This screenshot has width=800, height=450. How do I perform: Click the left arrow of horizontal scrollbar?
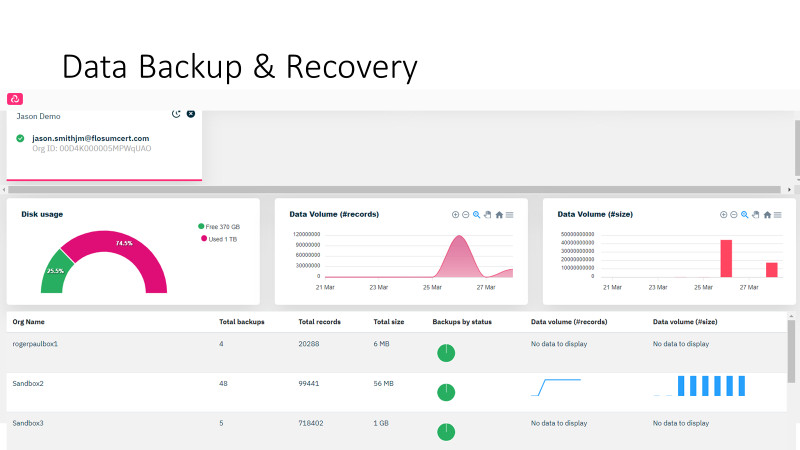click(4, 190)
